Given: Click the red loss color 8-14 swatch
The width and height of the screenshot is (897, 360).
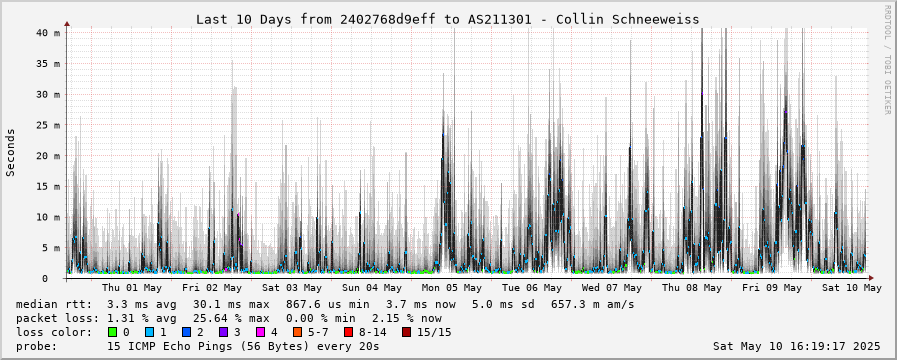Looking at the screenshot, I should 348,332.
